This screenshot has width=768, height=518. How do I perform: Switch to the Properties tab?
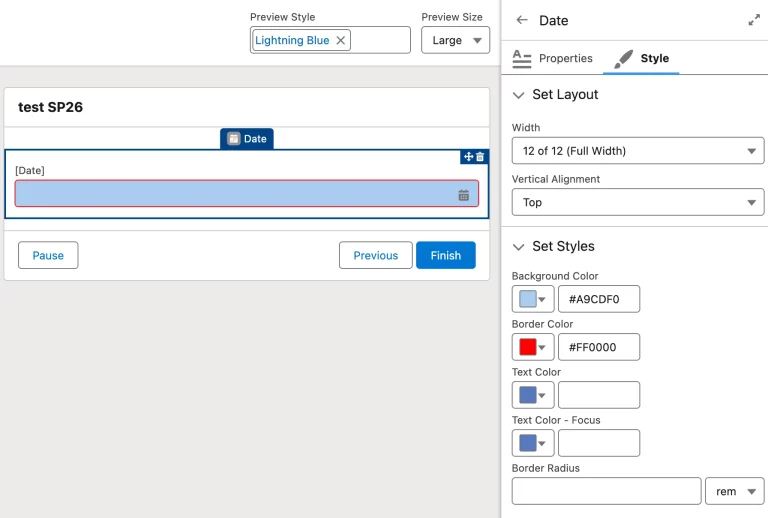[x=552, y=59]
